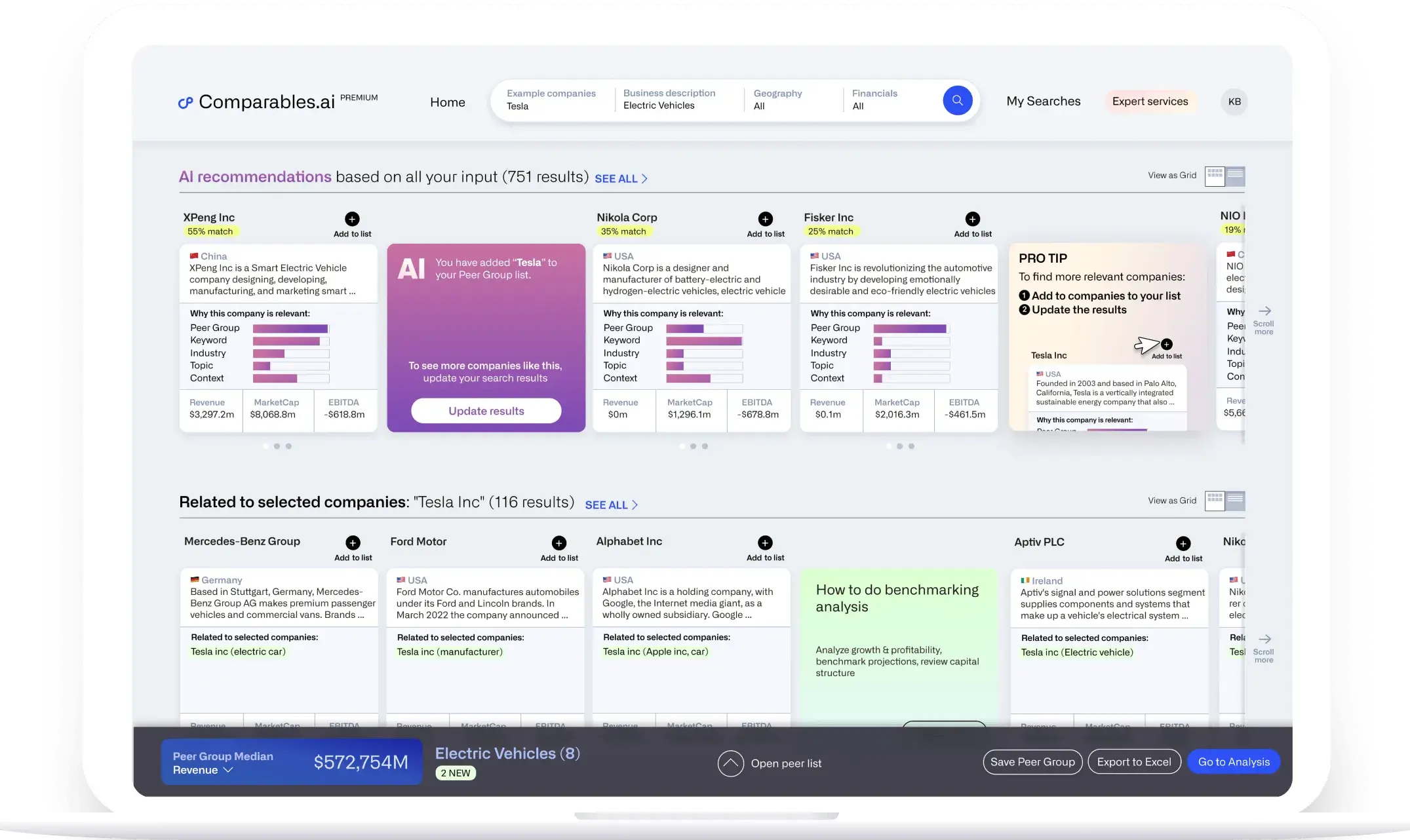Image resolution: width=1410 pixels, height=840 pixels.
Task: Click the Example companies input field
Action: point(551,100)
